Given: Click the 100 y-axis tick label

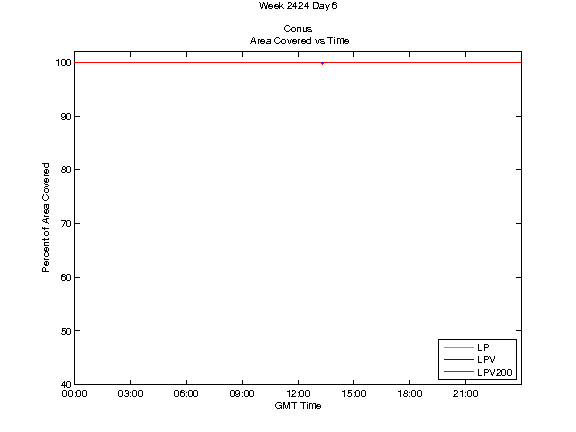Looking at the screenshot, I should coord(63,63).
